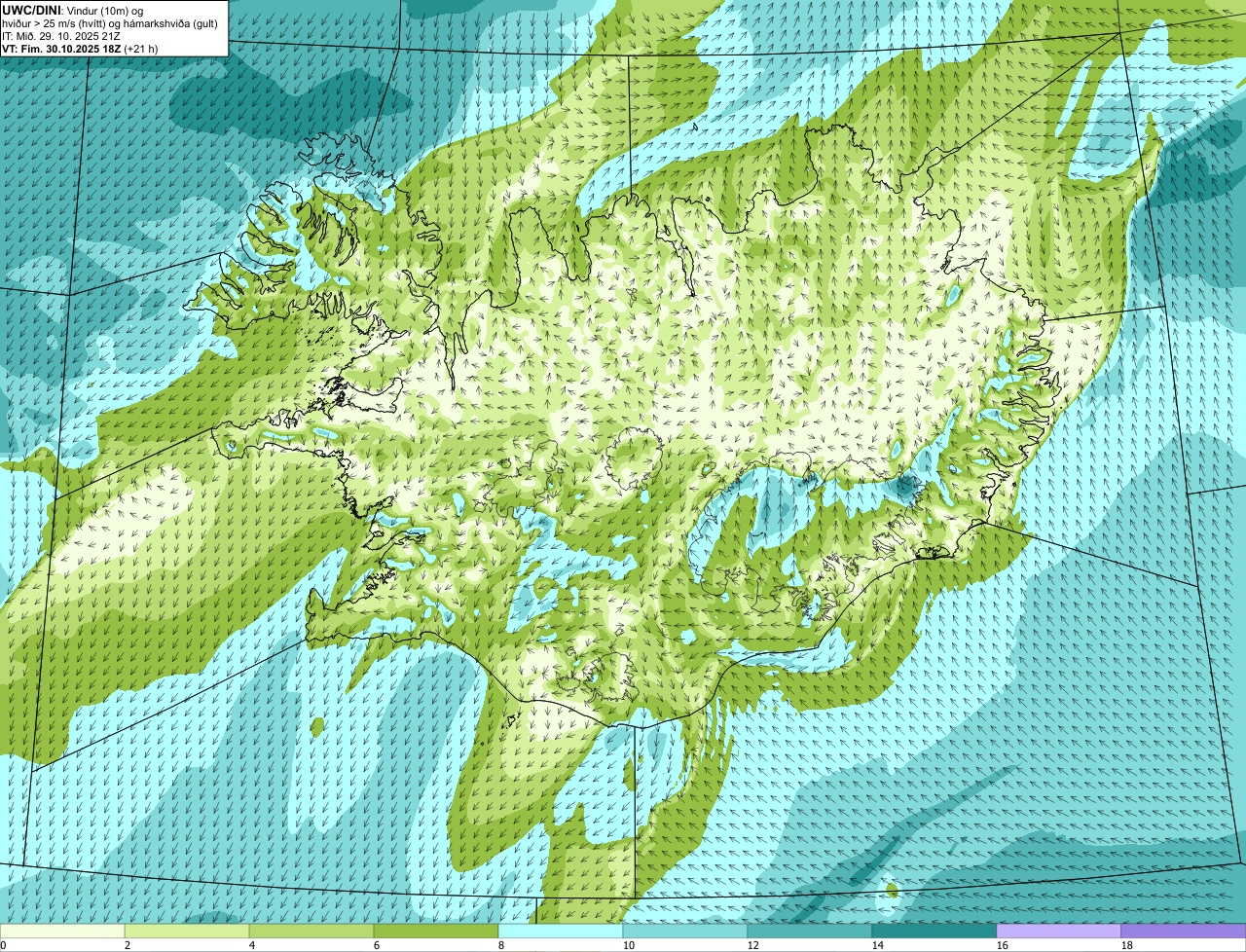Click the 10–12 m/s turquoise legend swatch
Screen dimensions: 1246x952
pos(685,932)
